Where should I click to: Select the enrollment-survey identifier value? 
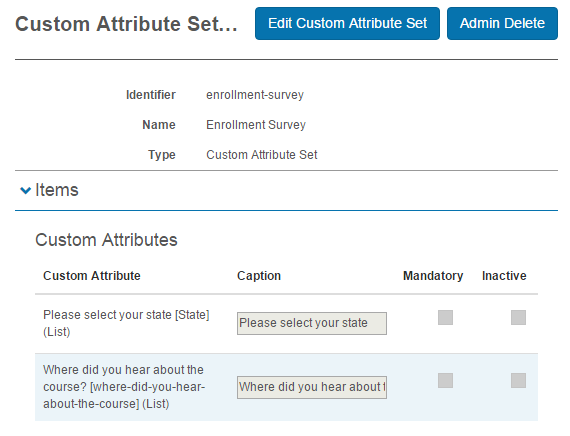[255, 95]
